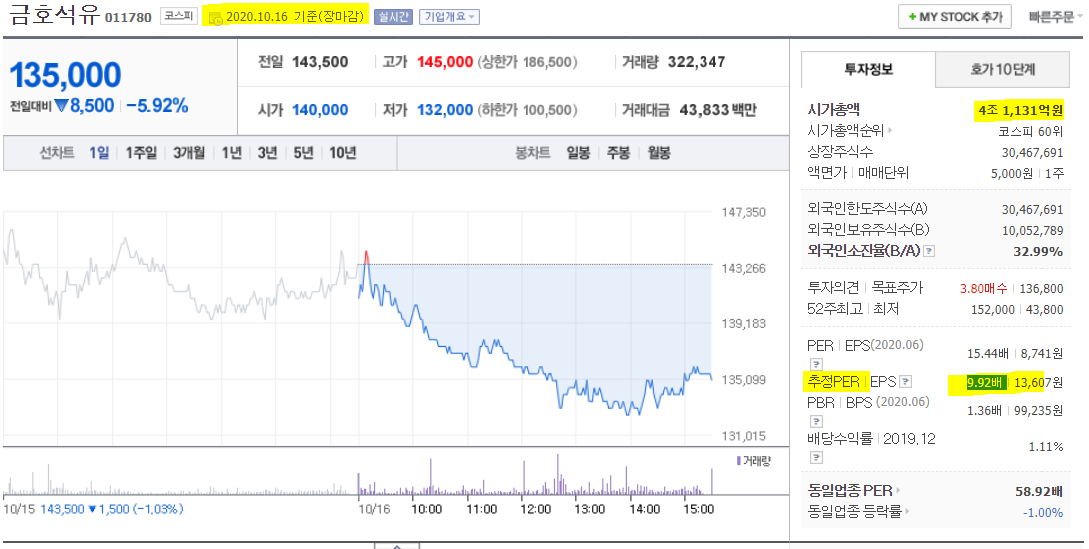
Task: Open the 동일업종 PER arrow link
Action: (898, 491)
